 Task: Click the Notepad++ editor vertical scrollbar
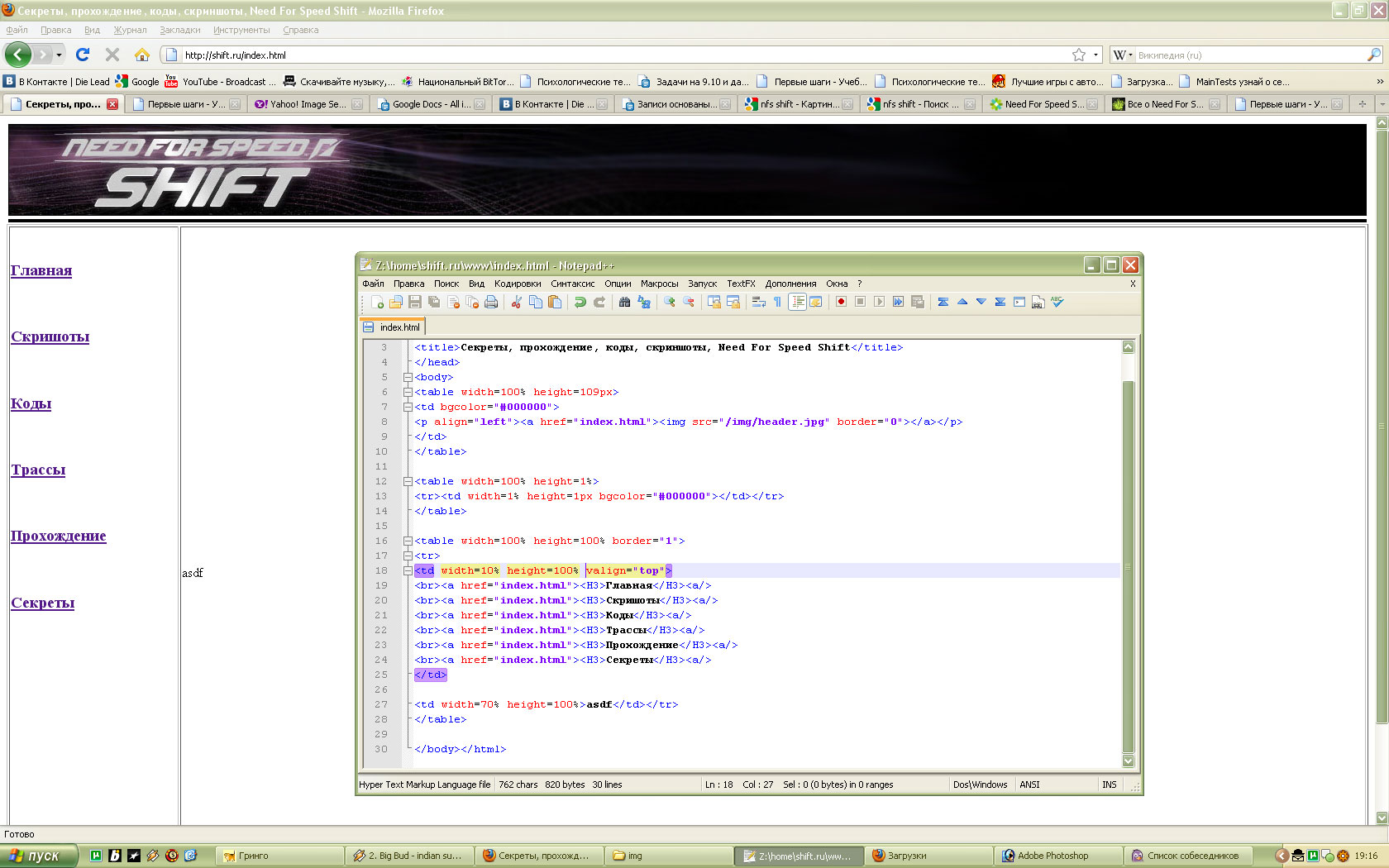pyautogui.click(x=1129, y=554)
